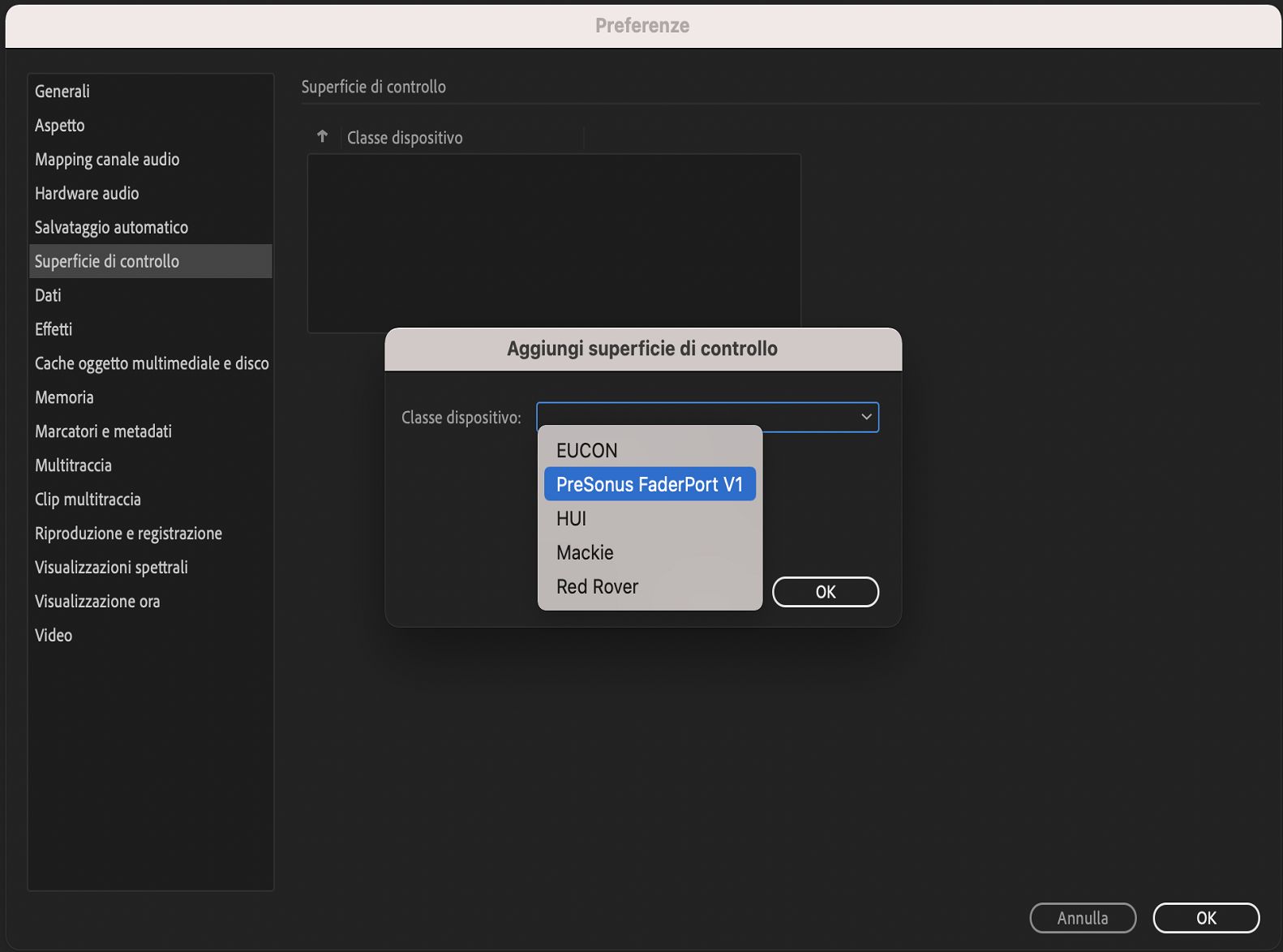Open Visualizzazione ora category

[150, 603]
